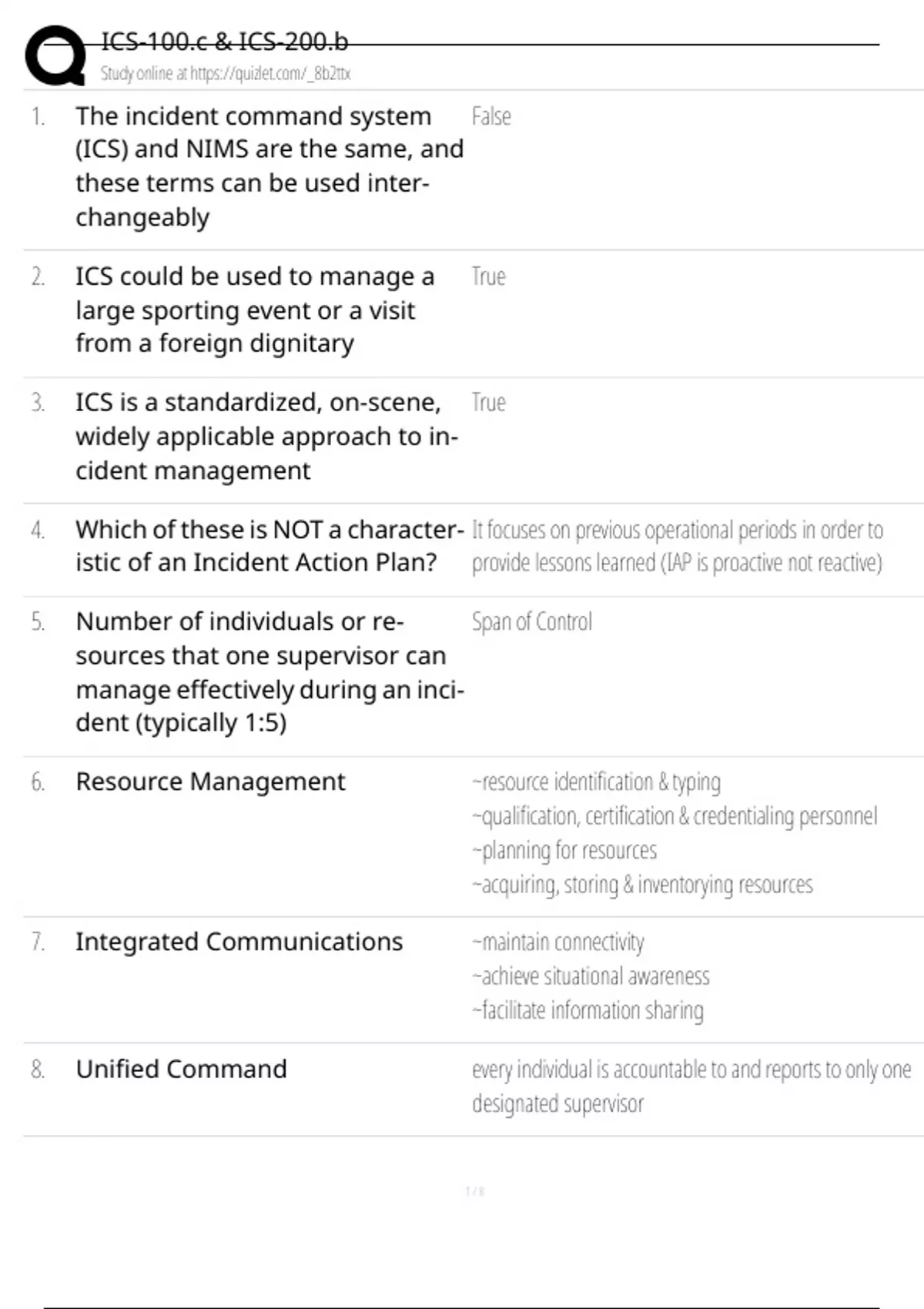Click the 'True' answer for question three
Screen dimensions: 924x1309
488,403
